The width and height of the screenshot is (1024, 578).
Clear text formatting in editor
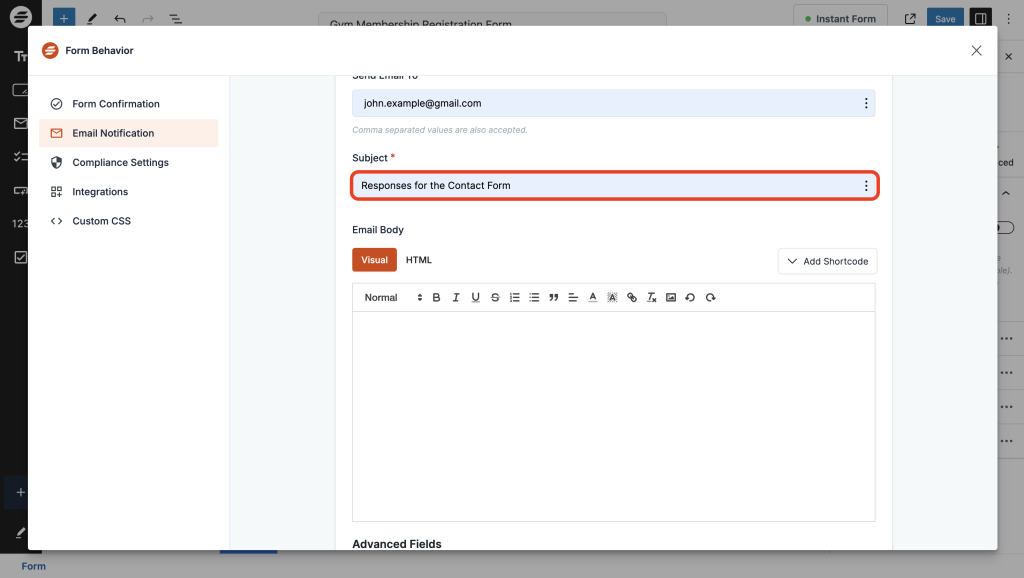point(651,298)
